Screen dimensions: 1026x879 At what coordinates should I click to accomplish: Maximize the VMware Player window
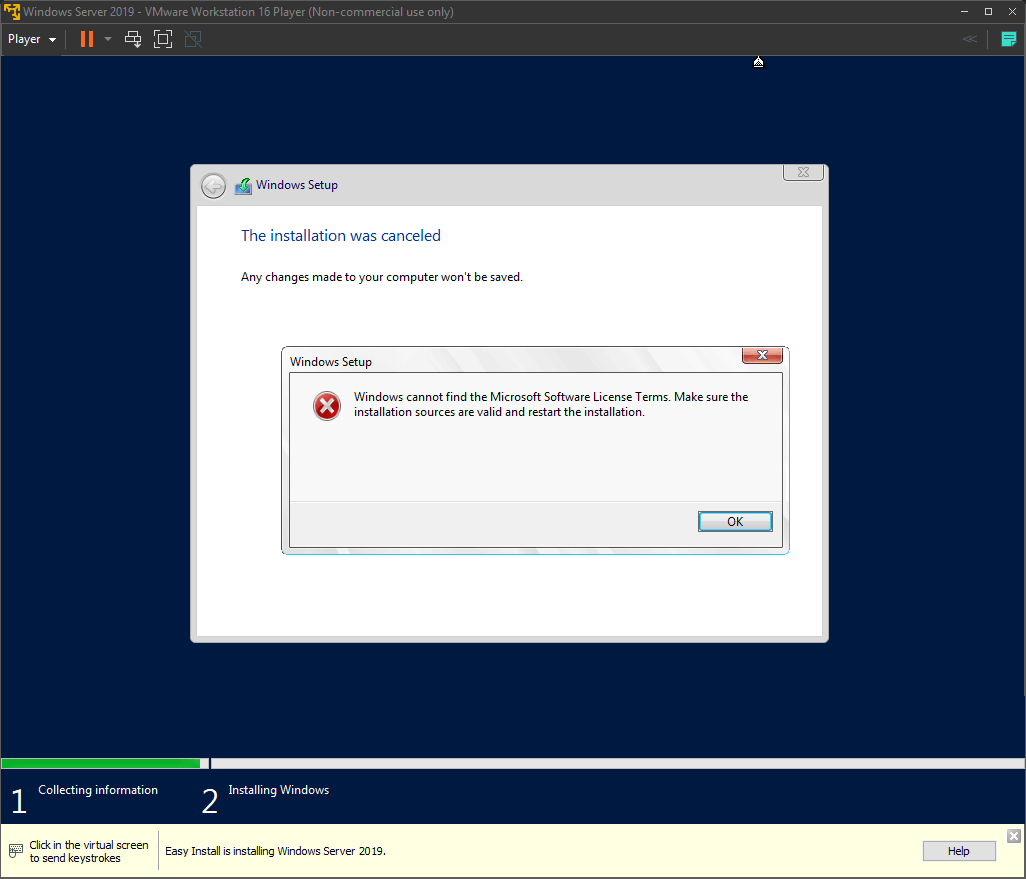988,12
